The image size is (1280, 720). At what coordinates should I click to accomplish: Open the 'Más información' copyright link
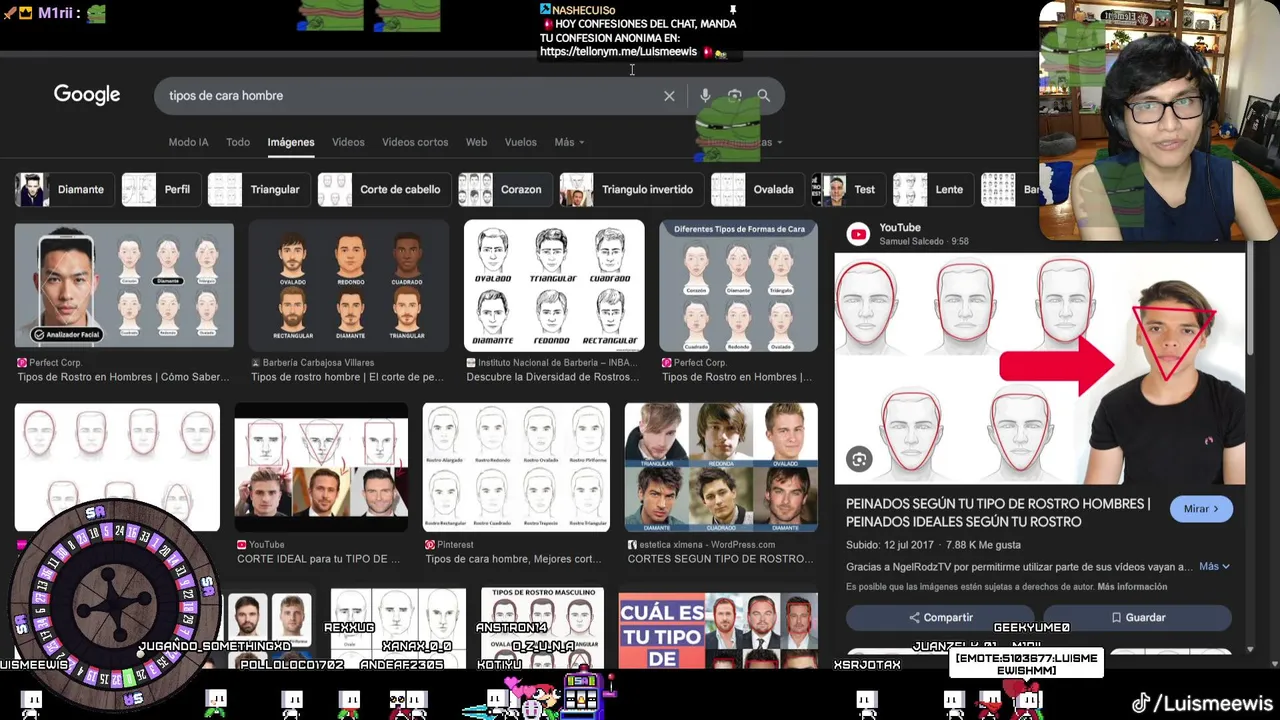point(1132,587)
